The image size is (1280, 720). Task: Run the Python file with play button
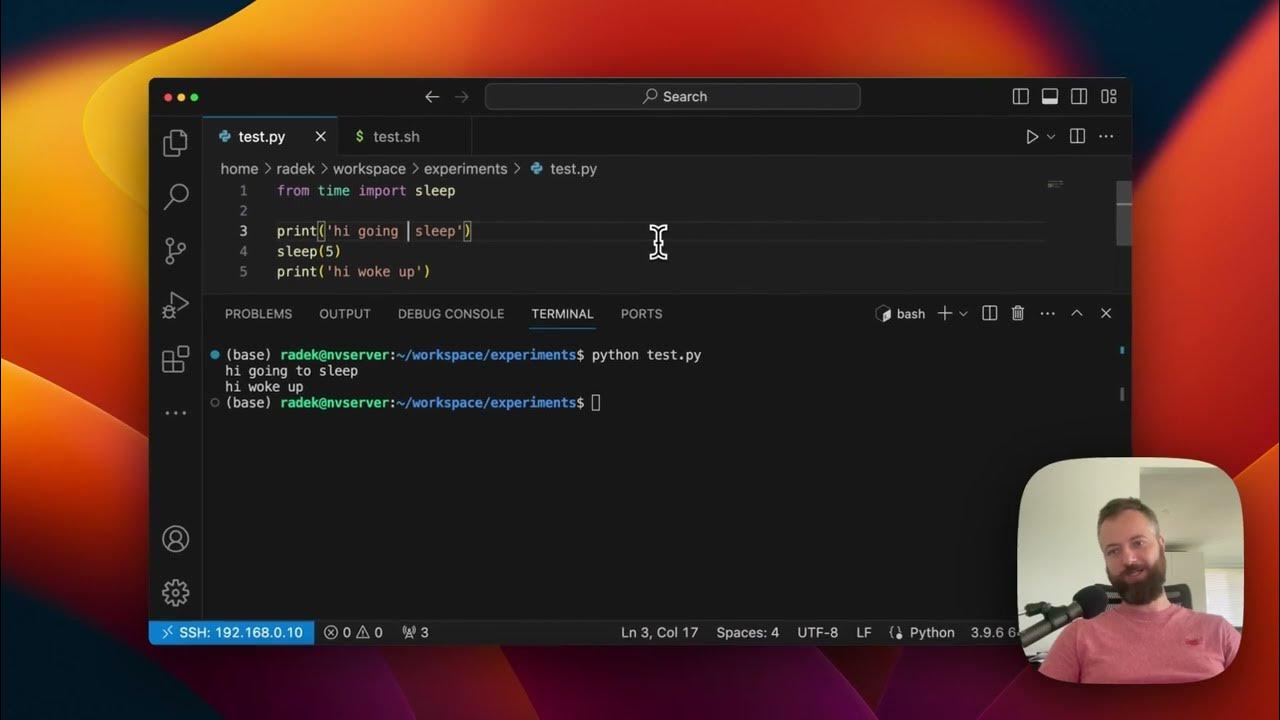pos(1032,137)
